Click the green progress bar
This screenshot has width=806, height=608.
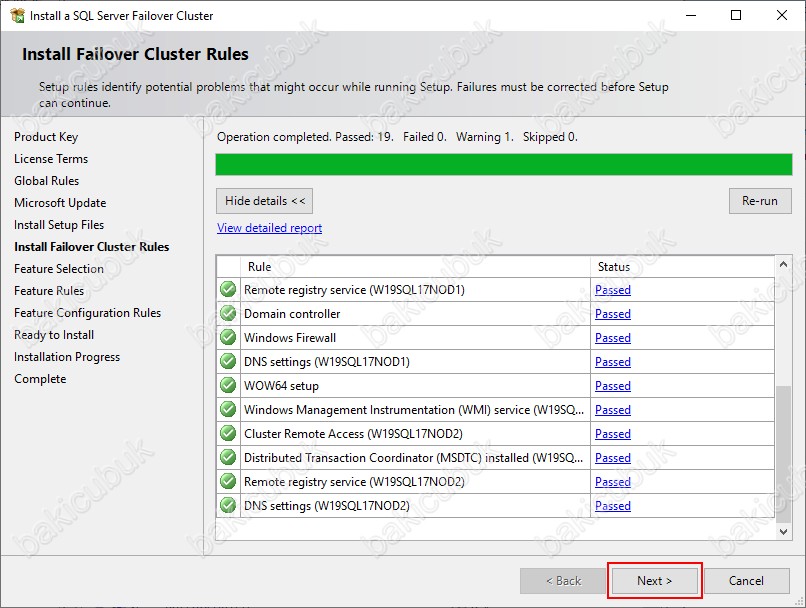503,164
